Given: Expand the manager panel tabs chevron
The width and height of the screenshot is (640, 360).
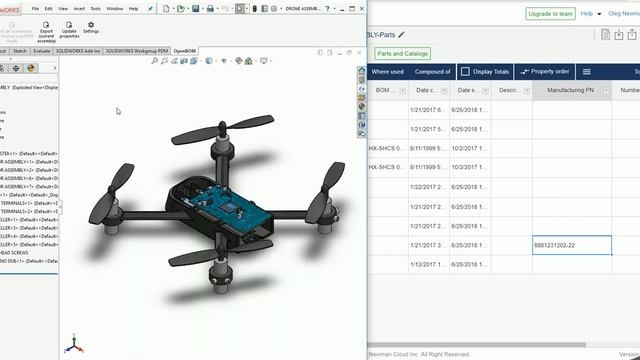Looking at the screenshot, I should click(x=55, y=68).
